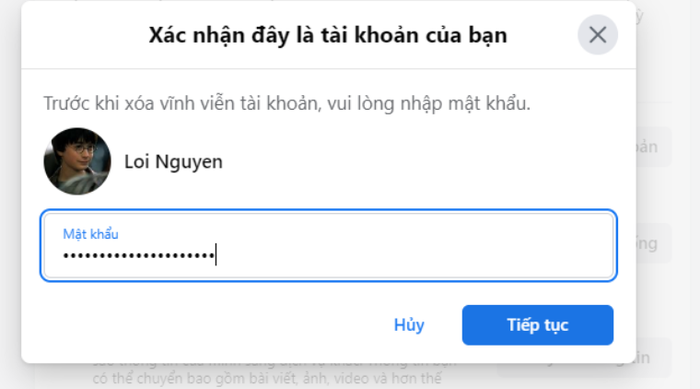
Task: Click the dimmed background button ending in 'in'
Action: (654, 358)
